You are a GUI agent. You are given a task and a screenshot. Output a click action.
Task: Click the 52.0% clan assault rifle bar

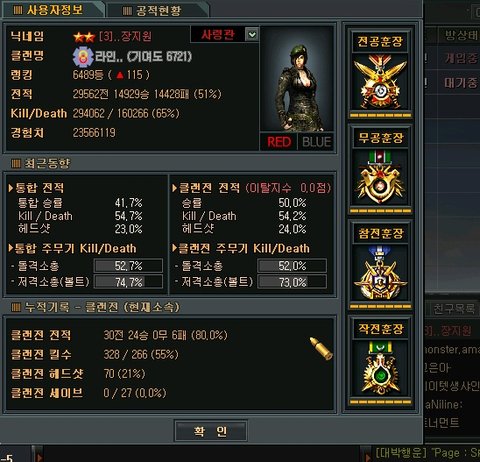pos(292,266)
